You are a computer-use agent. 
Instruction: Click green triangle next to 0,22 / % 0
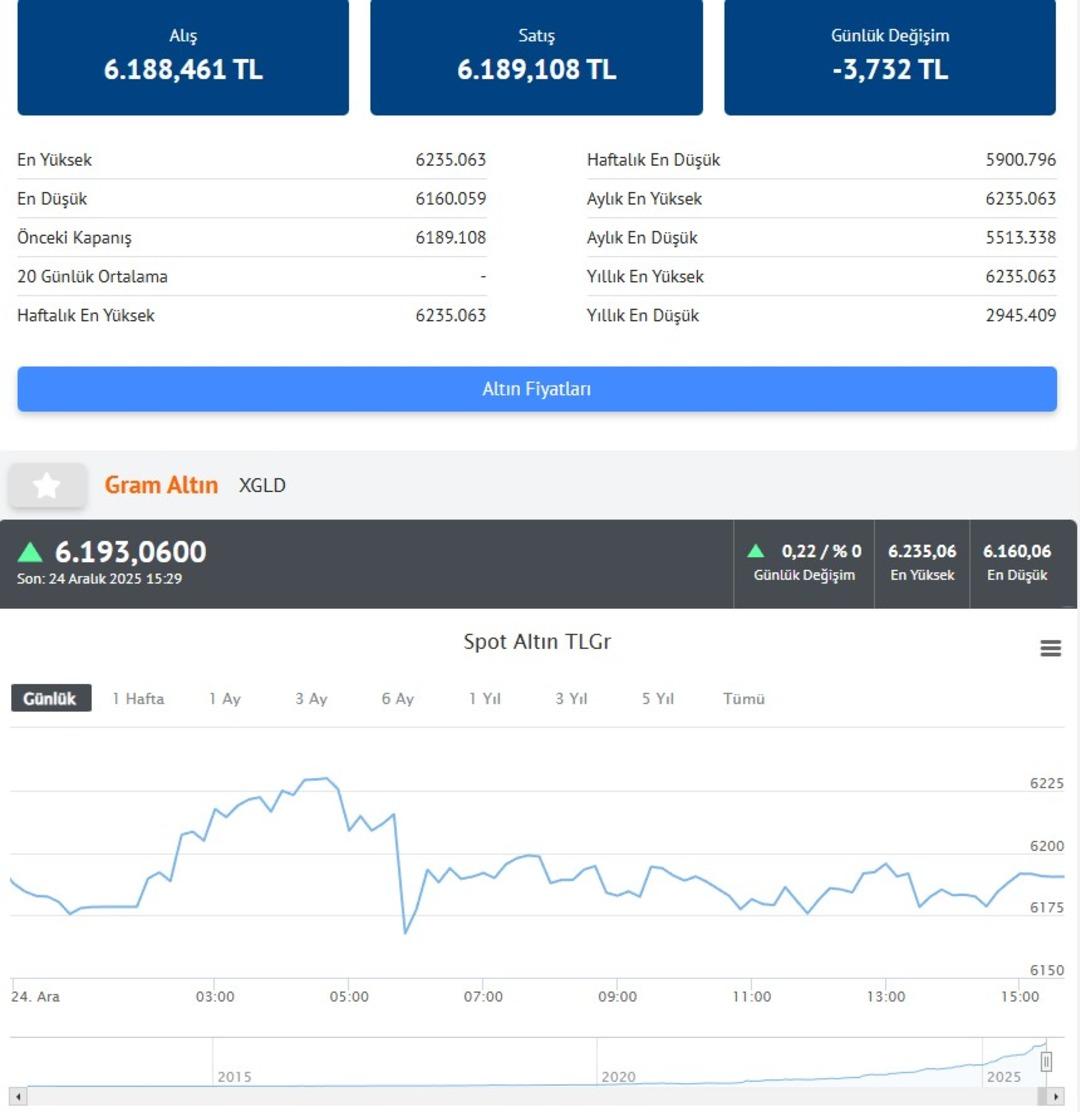tap(756, 551)
